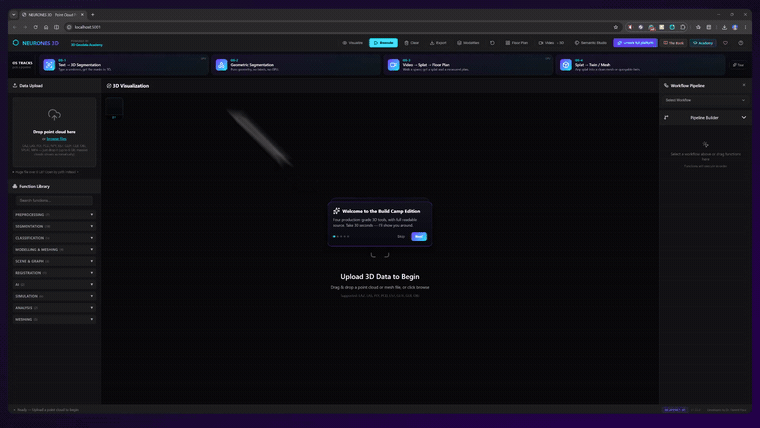The height and width of the screenshot is (428, 760).
Task: Click the browser home icon
Action: 46,27
